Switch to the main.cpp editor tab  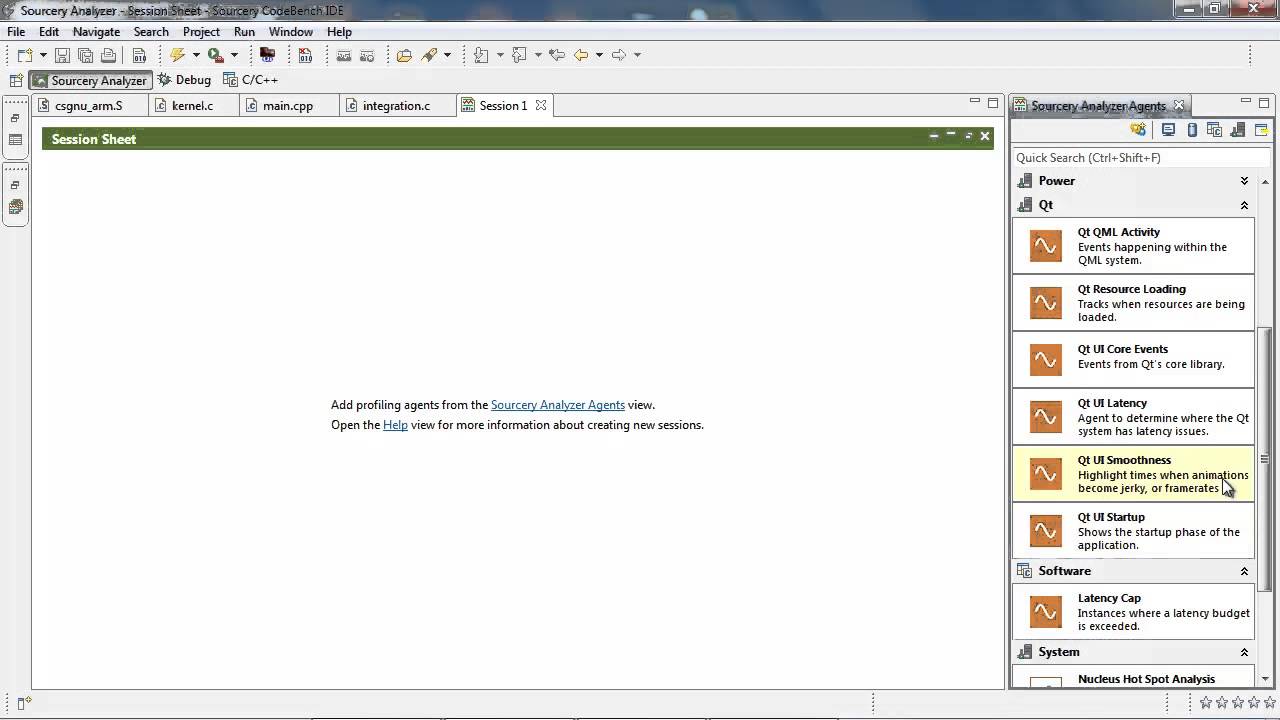click(x=287, y=105)
